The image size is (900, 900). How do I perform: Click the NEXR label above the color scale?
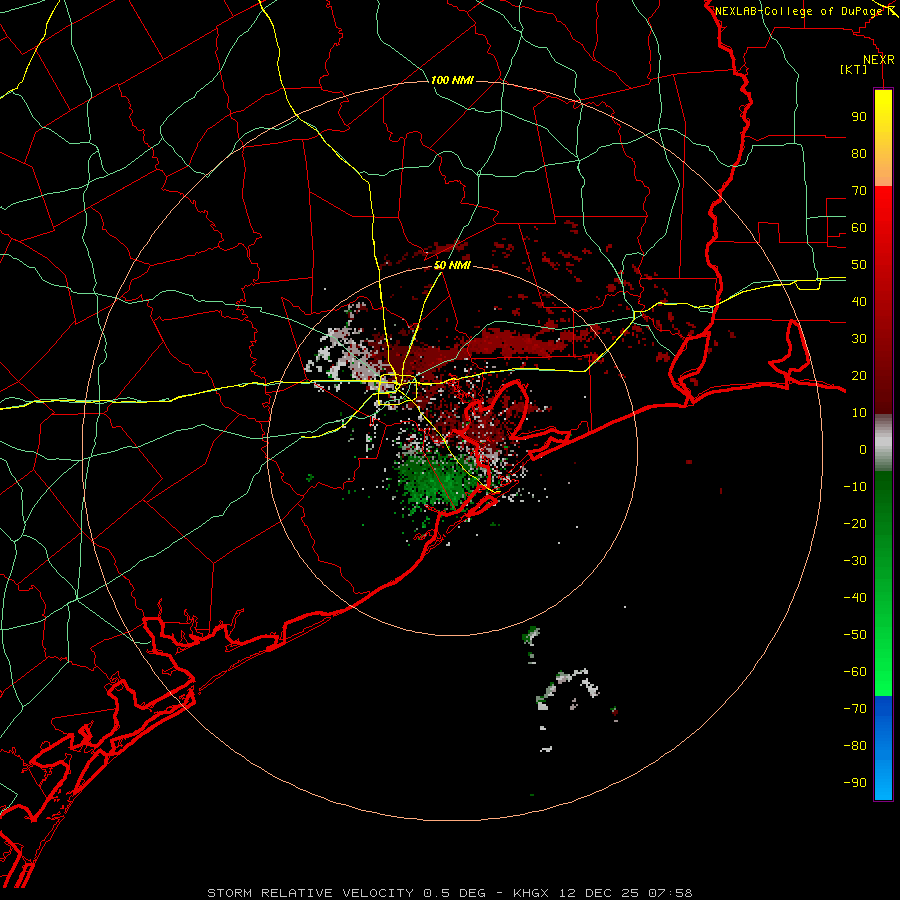tap(878, 60)
